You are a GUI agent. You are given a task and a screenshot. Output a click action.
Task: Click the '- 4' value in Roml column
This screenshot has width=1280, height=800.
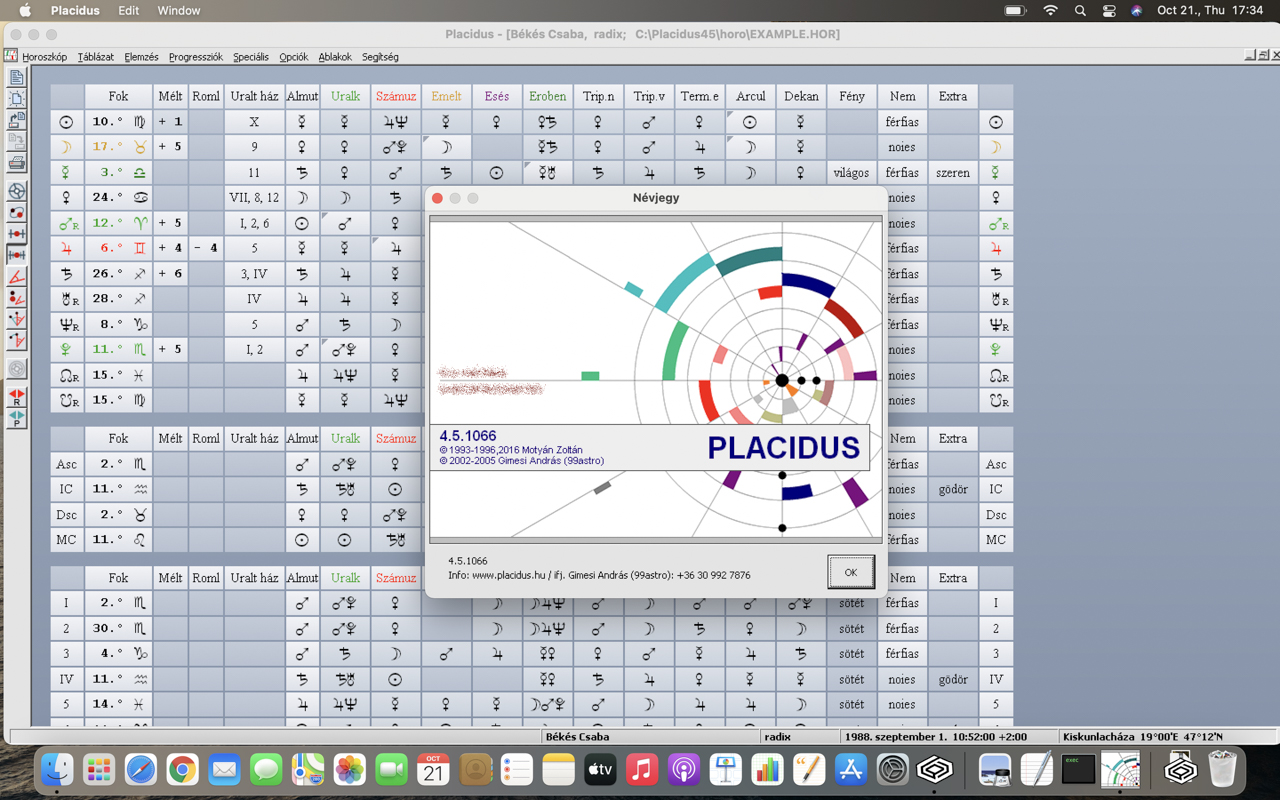pos(206,248)
